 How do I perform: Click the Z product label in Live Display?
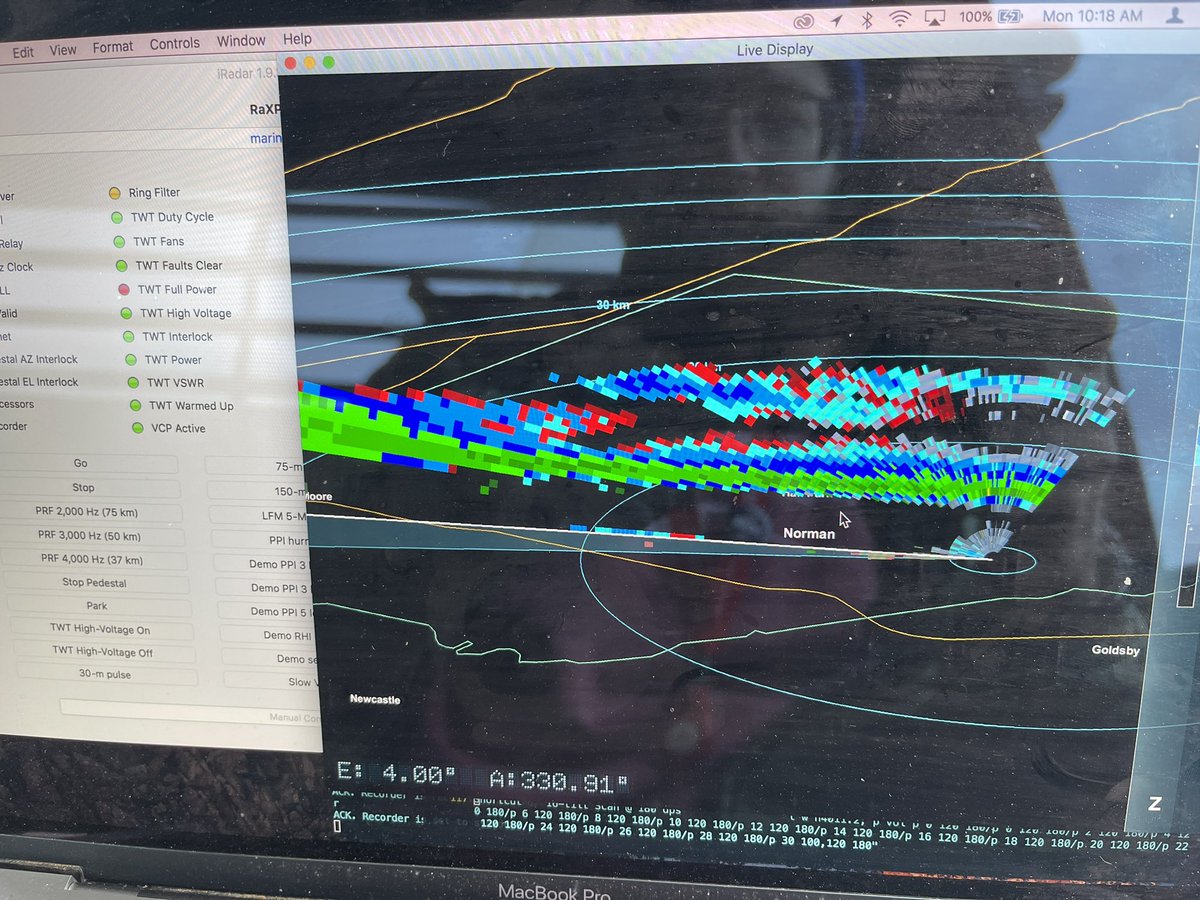point(1154,803)
